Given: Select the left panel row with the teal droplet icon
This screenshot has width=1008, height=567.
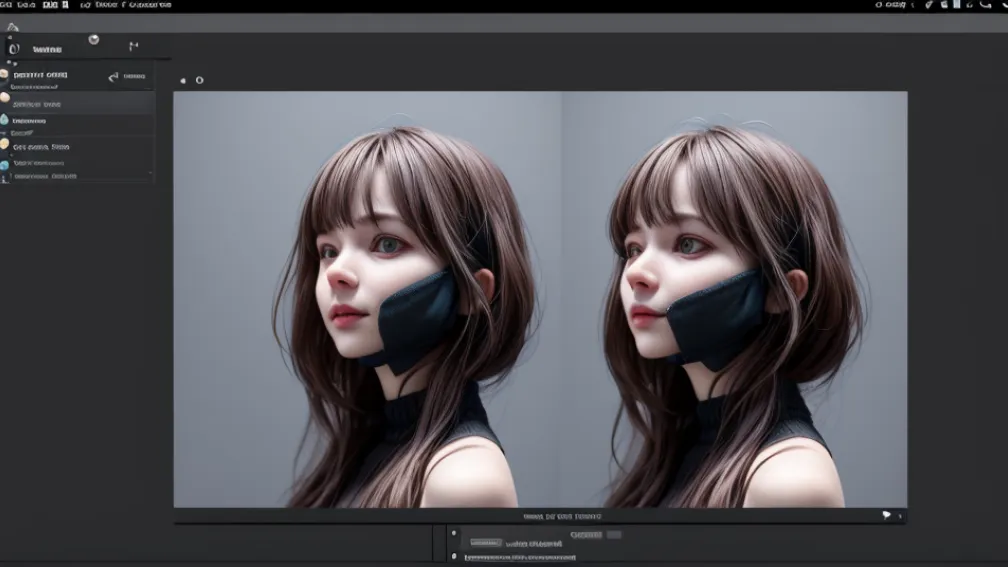Looking at the screenshot, I should [77, 125].
